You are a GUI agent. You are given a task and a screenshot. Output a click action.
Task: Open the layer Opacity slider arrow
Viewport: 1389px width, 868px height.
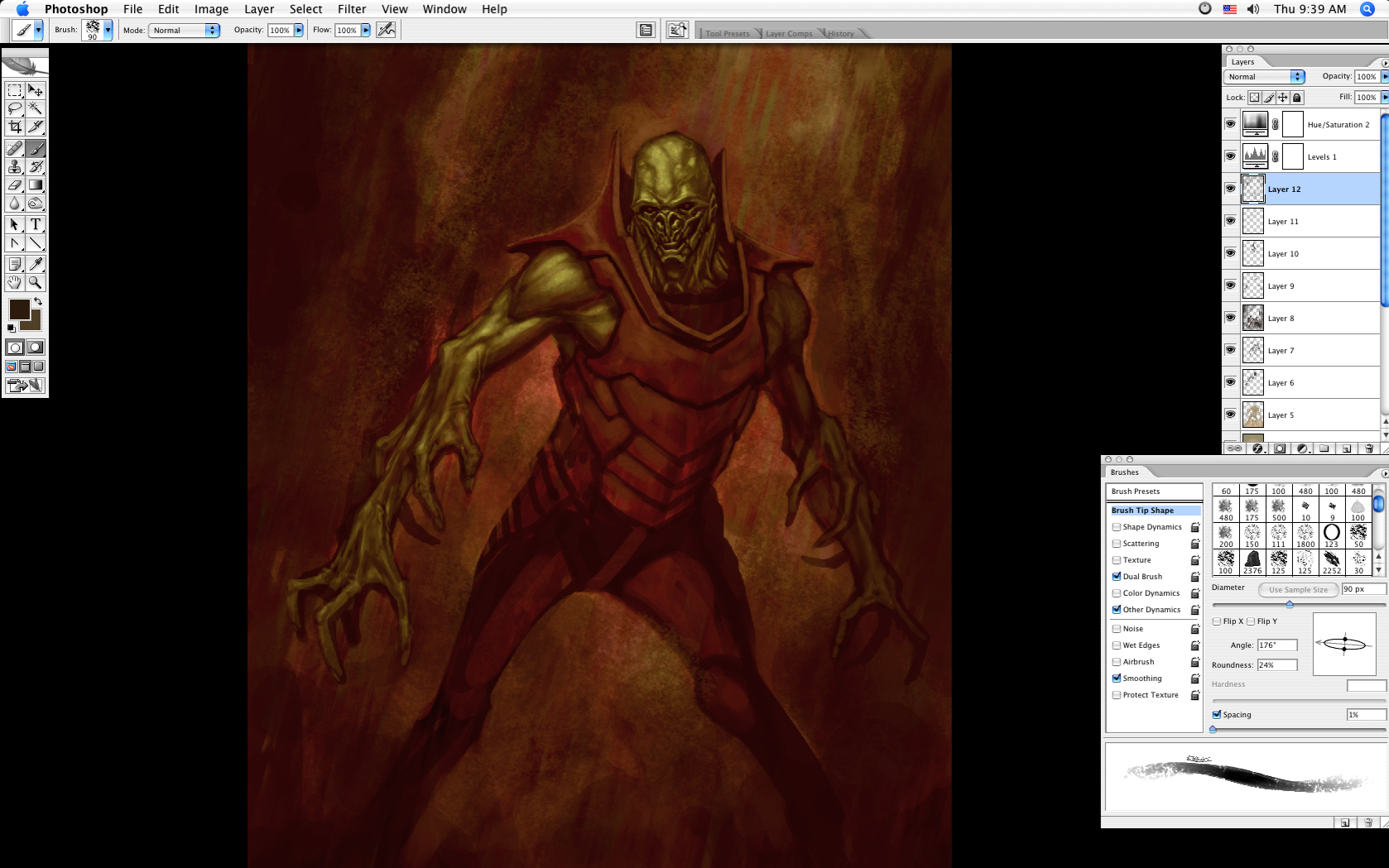tap(1385, 77)
